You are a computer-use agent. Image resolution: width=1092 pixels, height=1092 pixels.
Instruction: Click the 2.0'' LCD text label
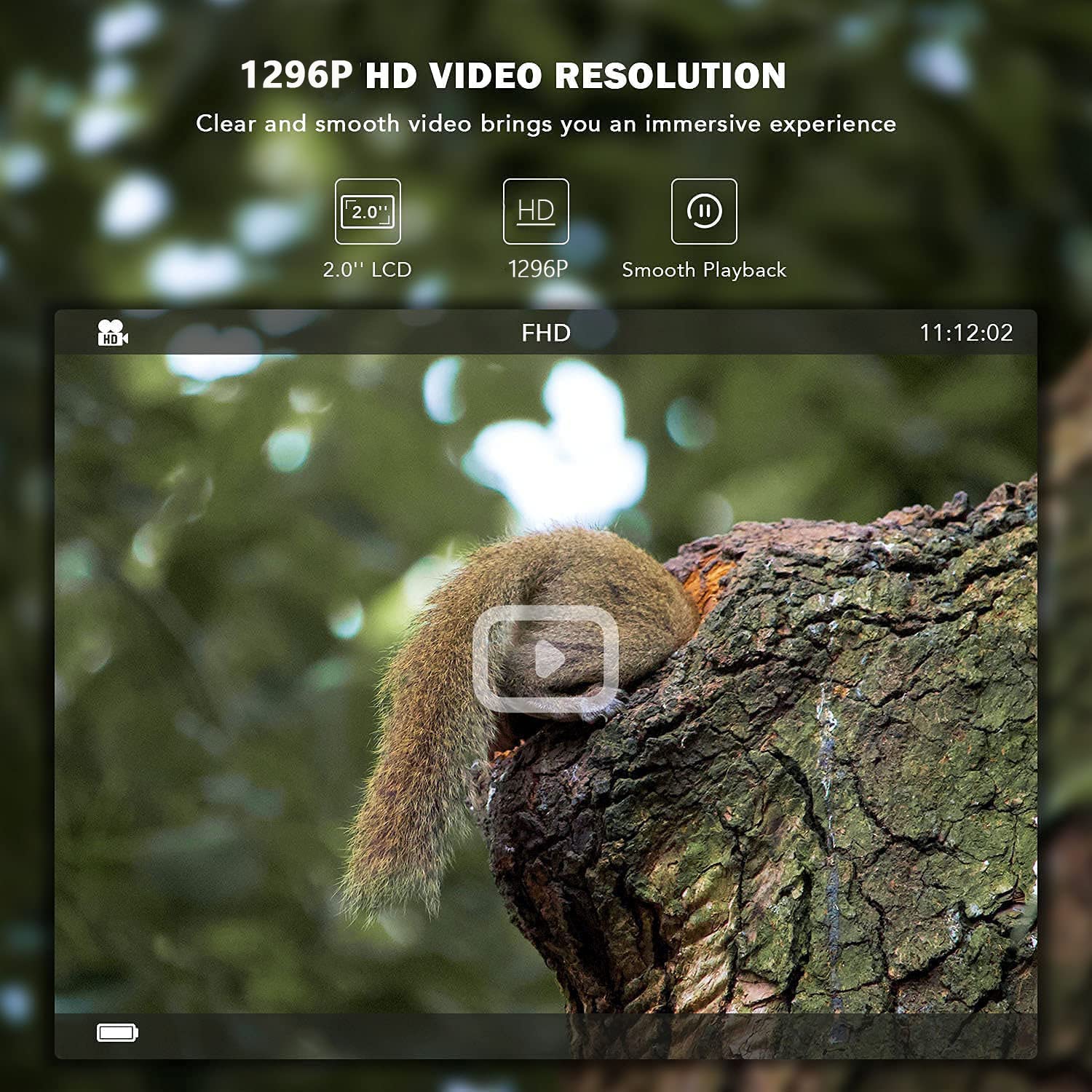368,270
